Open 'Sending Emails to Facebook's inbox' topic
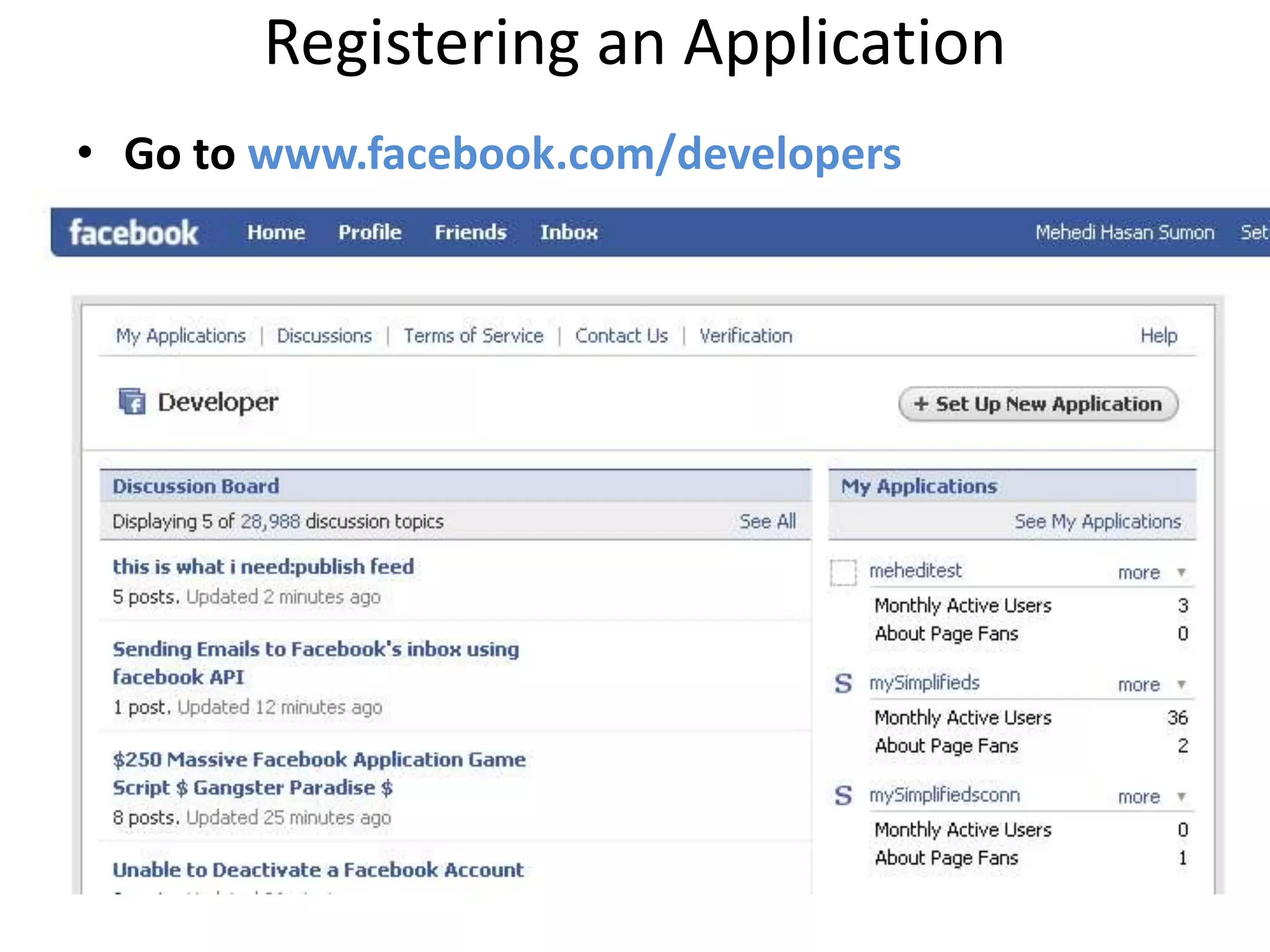Viewport: 1270px width, 952px height. click(x=316, y=663)
